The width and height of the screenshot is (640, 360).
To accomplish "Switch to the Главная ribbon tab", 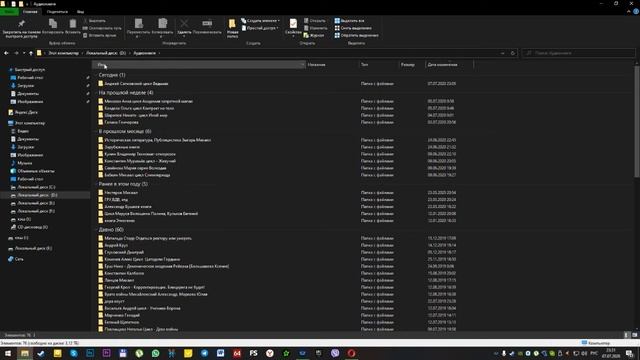I will pyautogui.click(x=30, y=12).
